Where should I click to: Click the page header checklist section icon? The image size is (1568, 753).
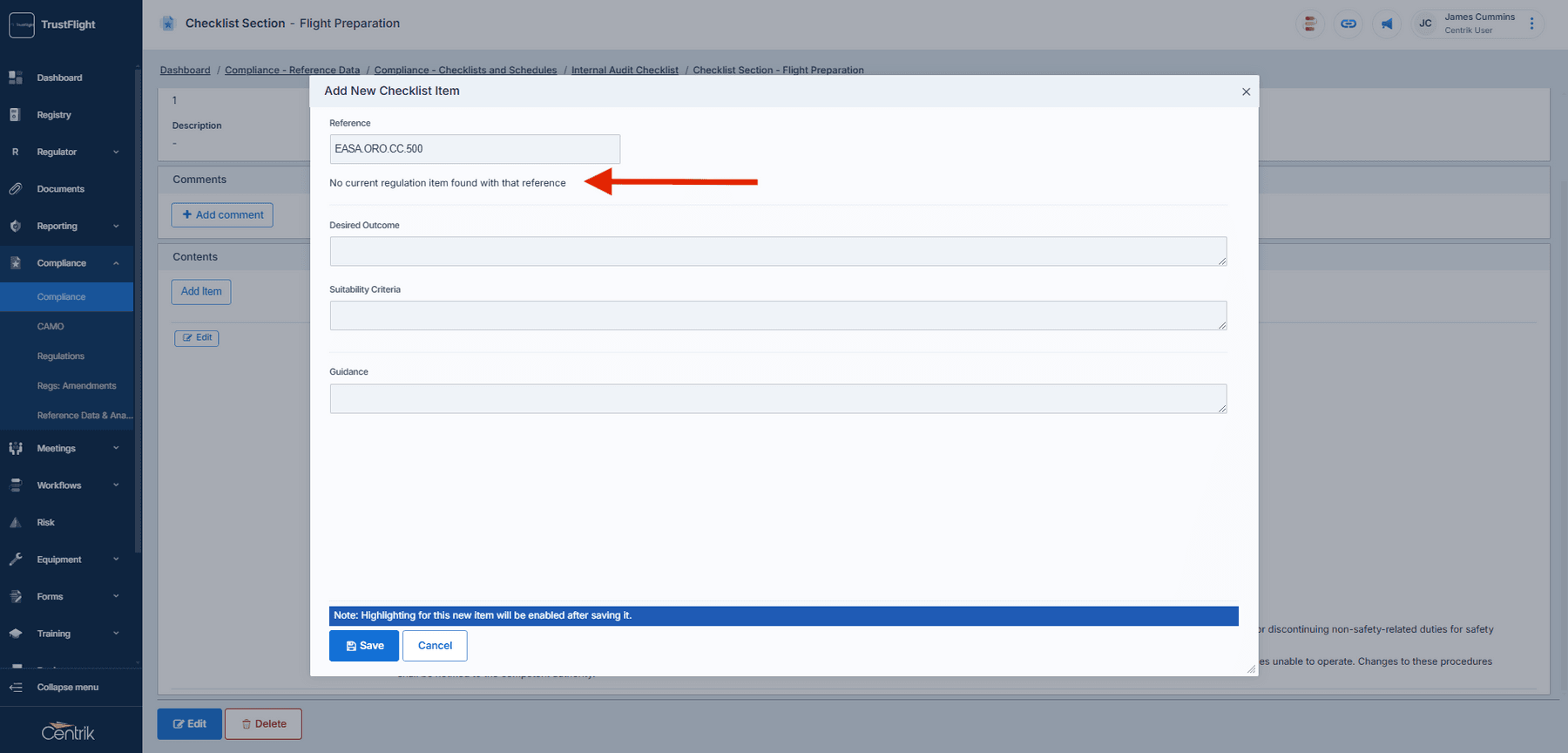pos(168,24)
